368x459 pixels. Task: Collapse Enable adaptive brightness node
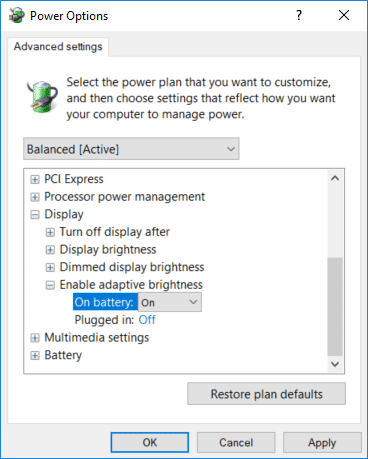(50, 285)
